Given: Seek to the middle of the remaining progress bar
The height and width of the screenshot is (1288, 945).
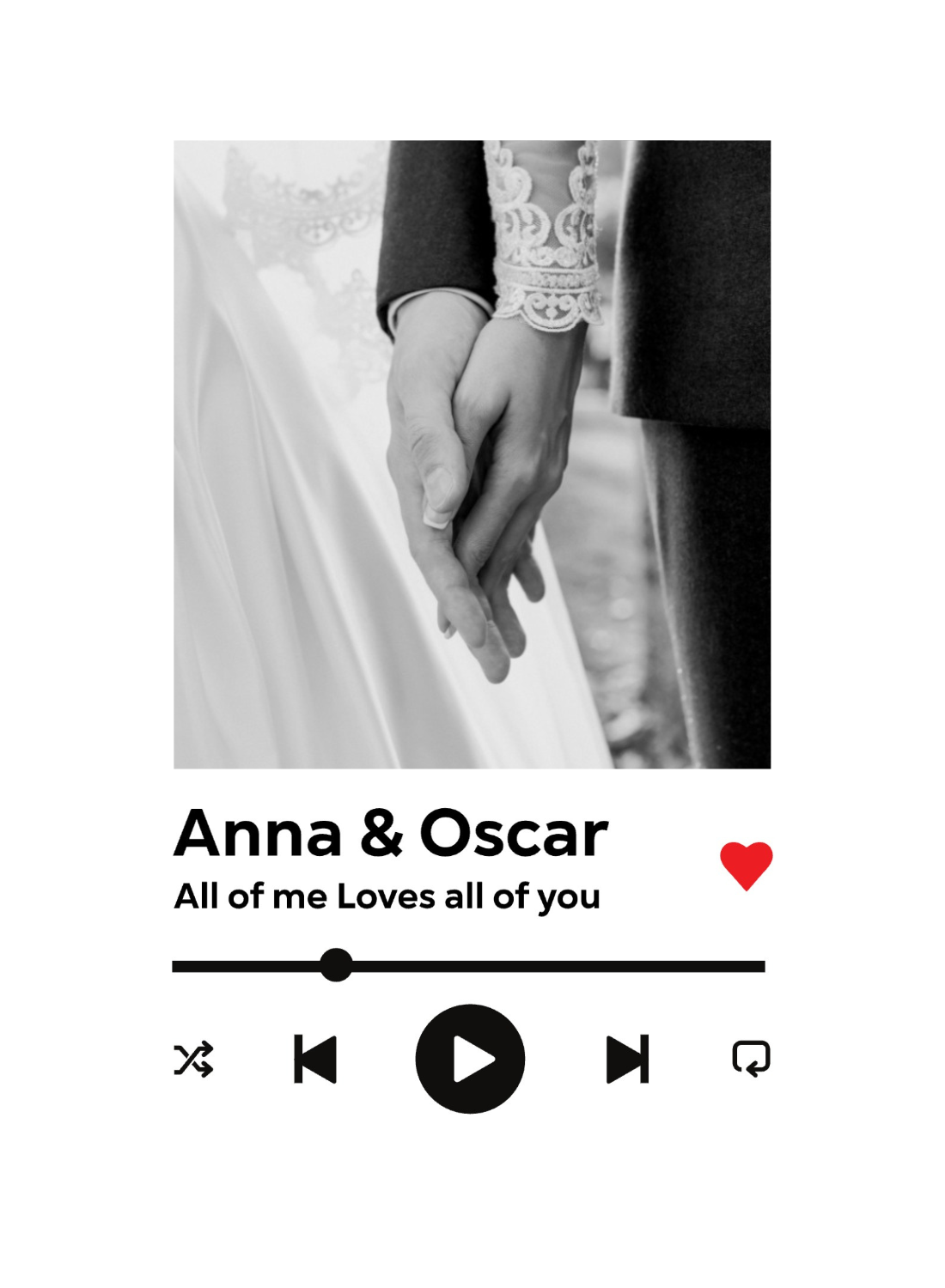Looking at the screenshot, I should (558, 966).
